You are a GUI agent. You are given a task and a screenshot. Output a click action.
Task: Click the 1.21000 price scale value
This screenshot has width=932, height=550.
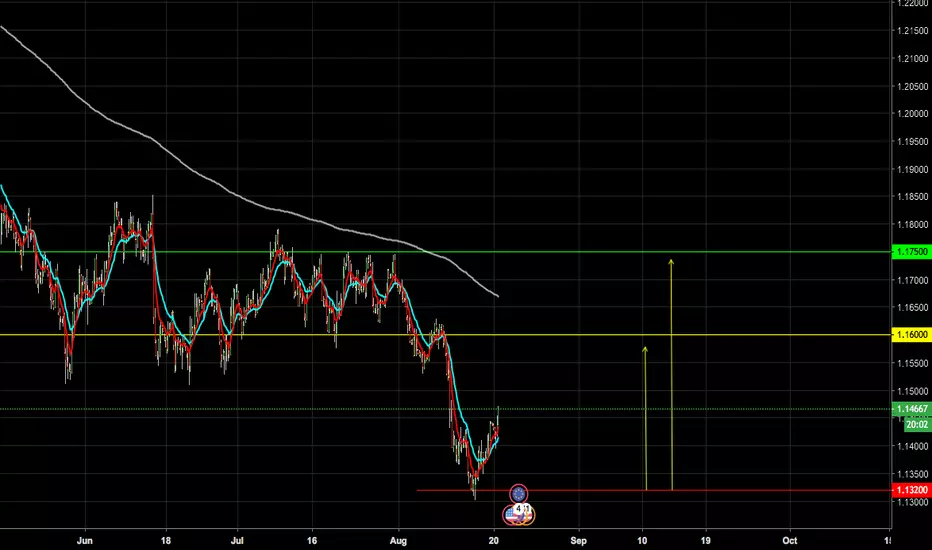[x=913, y=58]
